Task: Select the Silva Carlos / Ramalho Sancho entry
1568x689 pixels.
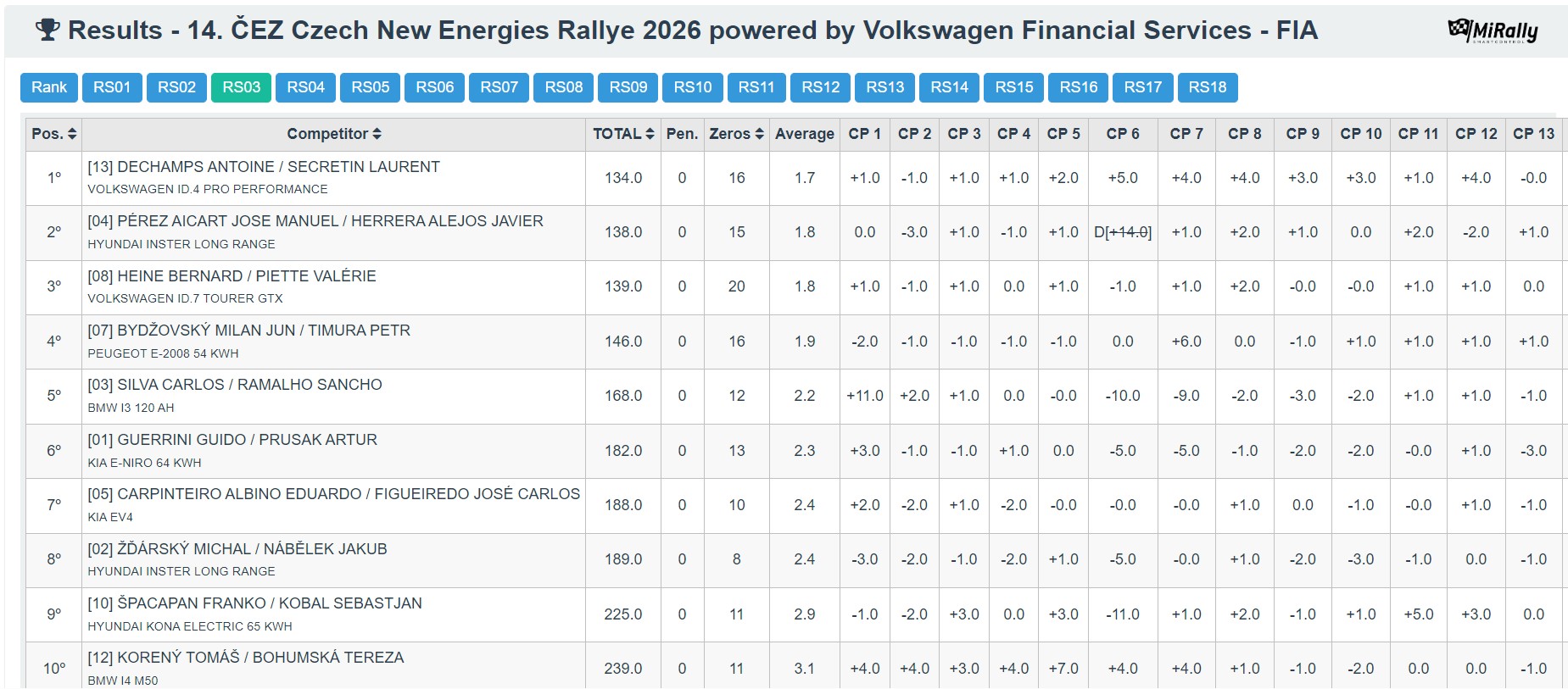Action: tap(235, 385)
